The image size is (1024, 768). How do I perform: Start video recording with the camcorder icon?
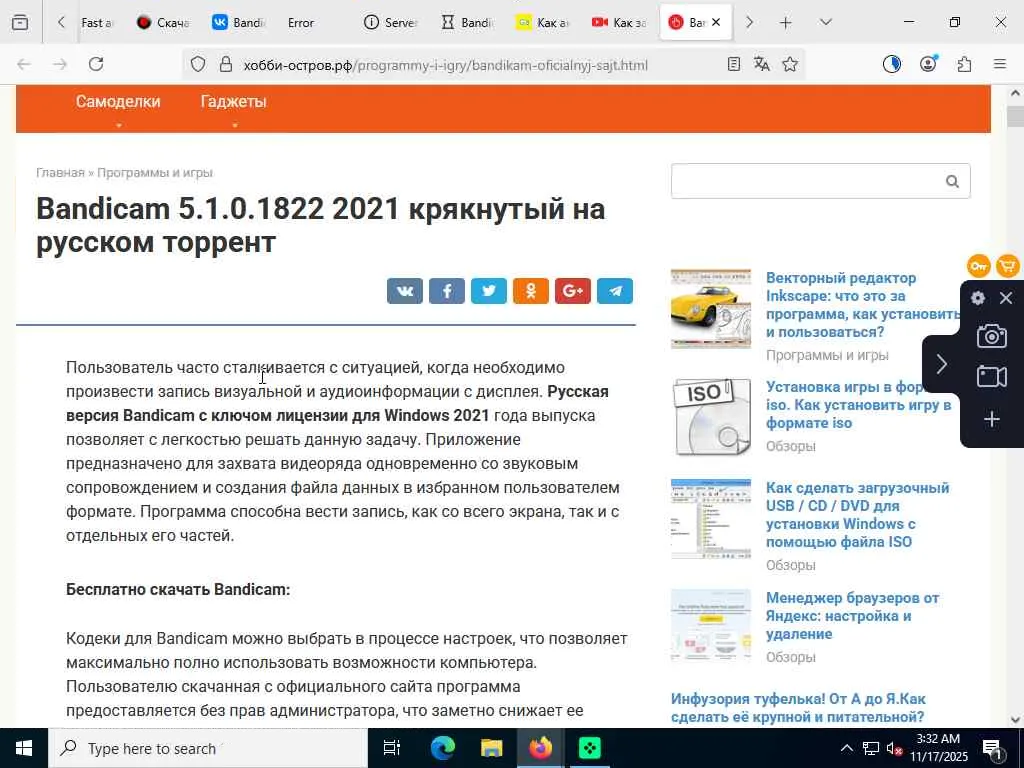point(991,377)
